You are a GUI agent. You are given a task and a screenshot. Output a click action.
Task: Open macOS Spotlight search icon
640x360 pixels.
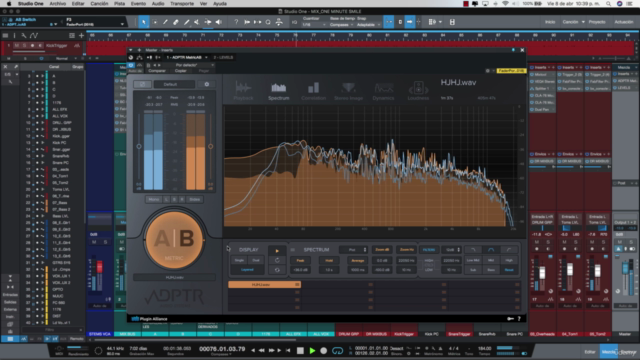coord(609,4)
